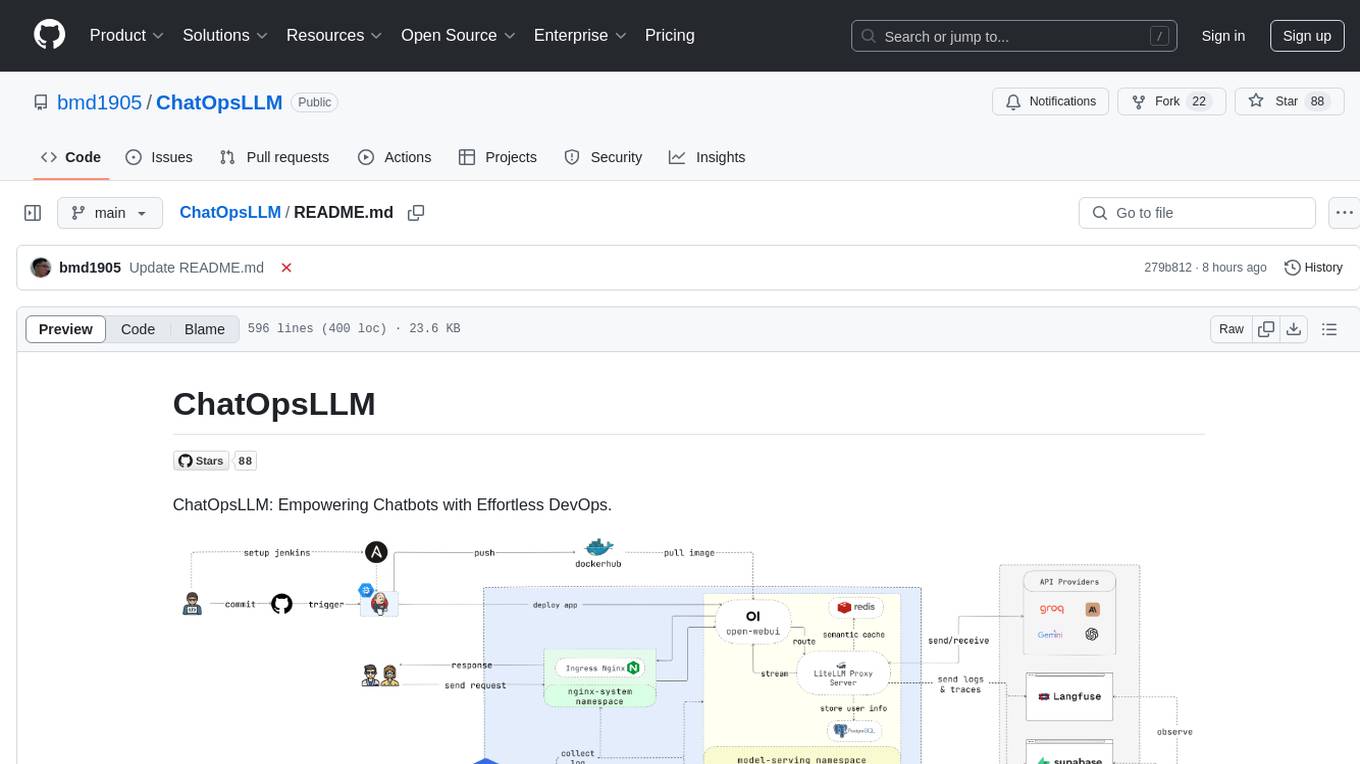Image resolution: width=1360 pixels, height=764 pixels.
Task: Focus the Go to file field
Action: (1197, 213)
